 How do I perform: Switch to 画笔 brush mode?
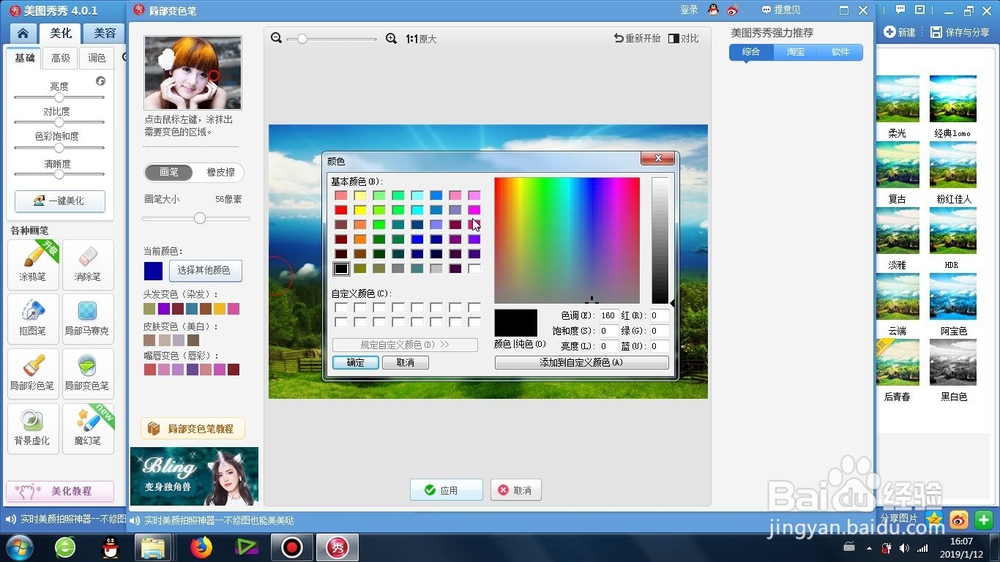(x=168, y=172)
